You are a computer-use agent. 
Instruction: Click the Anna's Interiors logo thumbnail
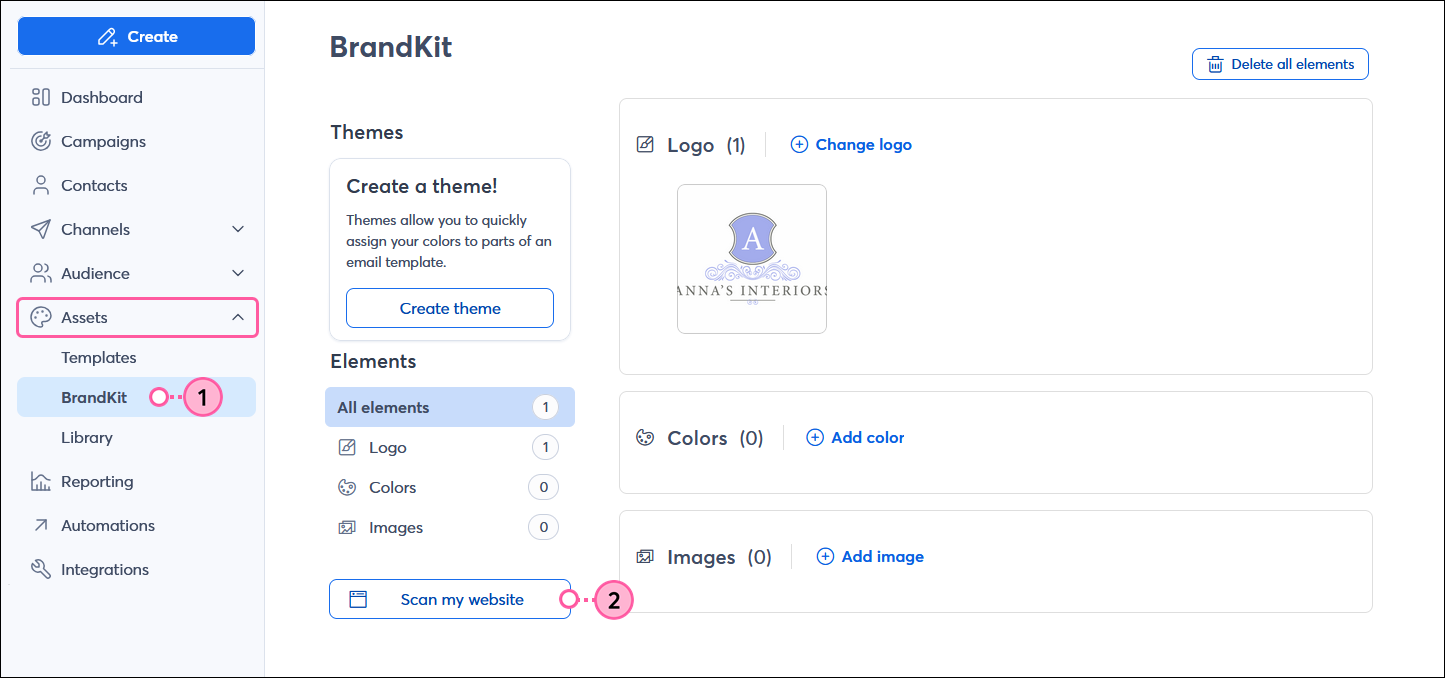click(x=752, y=258)
